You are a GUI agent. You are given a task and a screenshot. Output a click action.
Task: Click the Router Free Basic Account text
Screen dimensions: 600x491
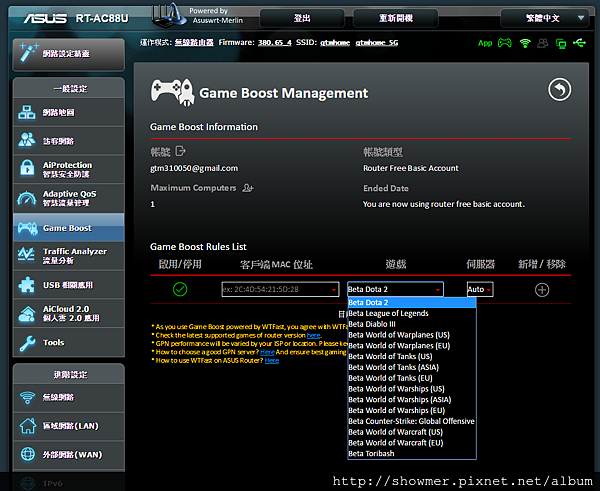click(411, 168)
